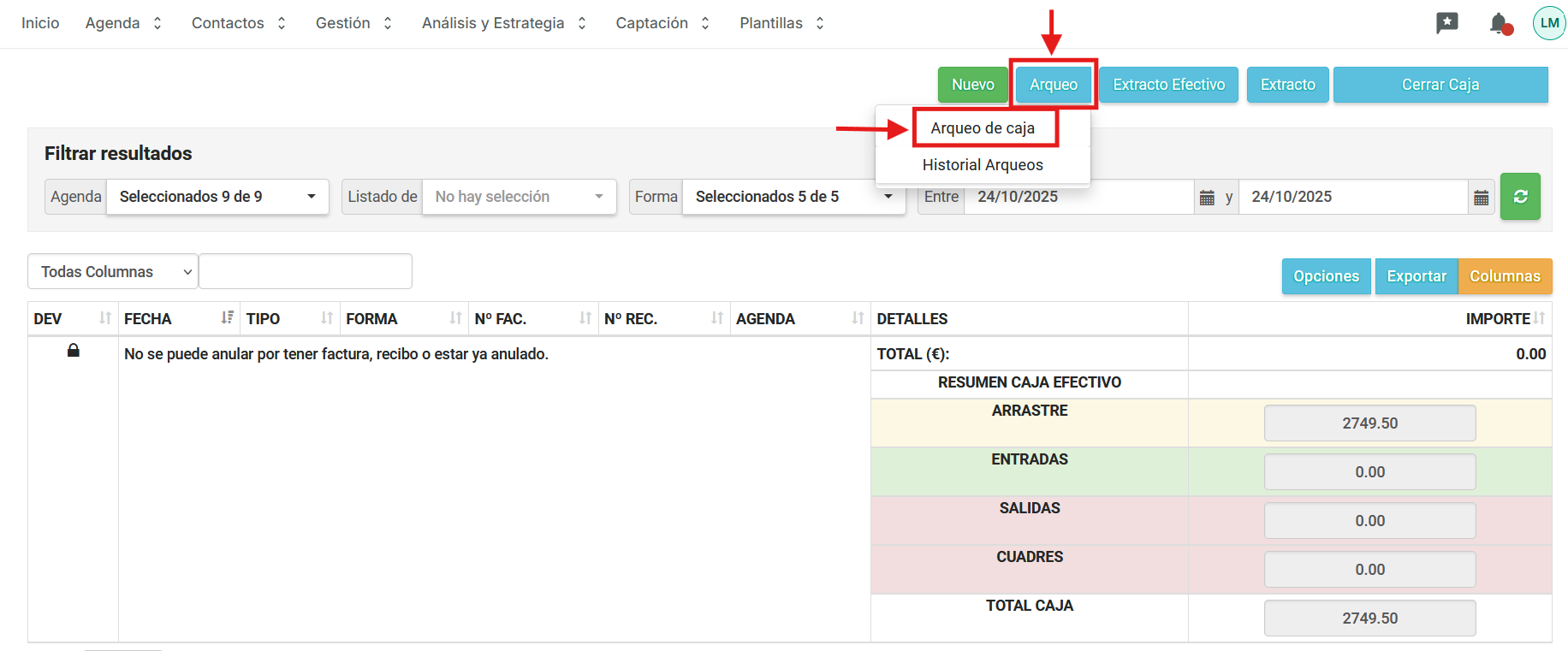This screenshot has width=1568, height=651.
Task: Open the 'Listado de' selection dropdown
Action: click(x=519, y=197)
